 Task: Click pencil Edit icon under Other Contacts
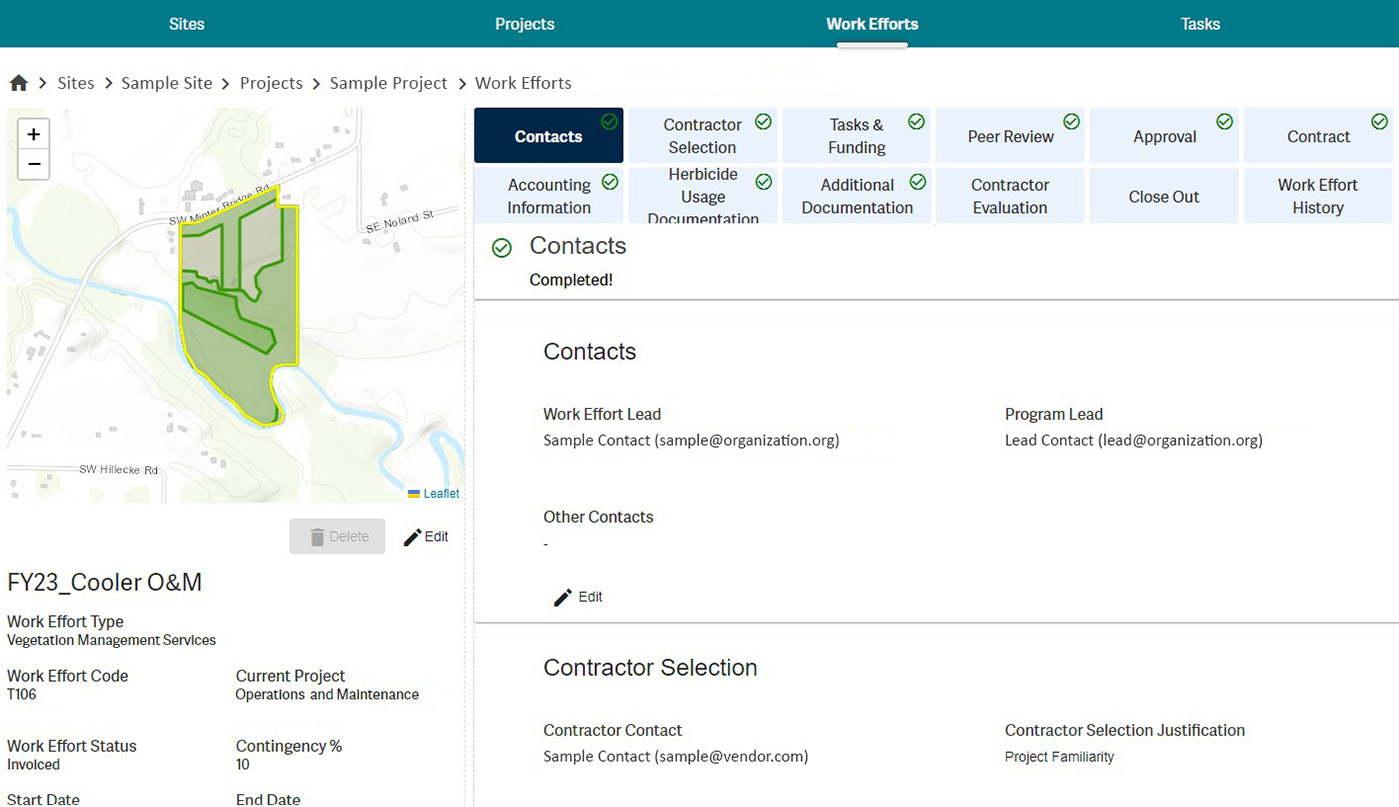pyautogui.click(x=563, y=597)
